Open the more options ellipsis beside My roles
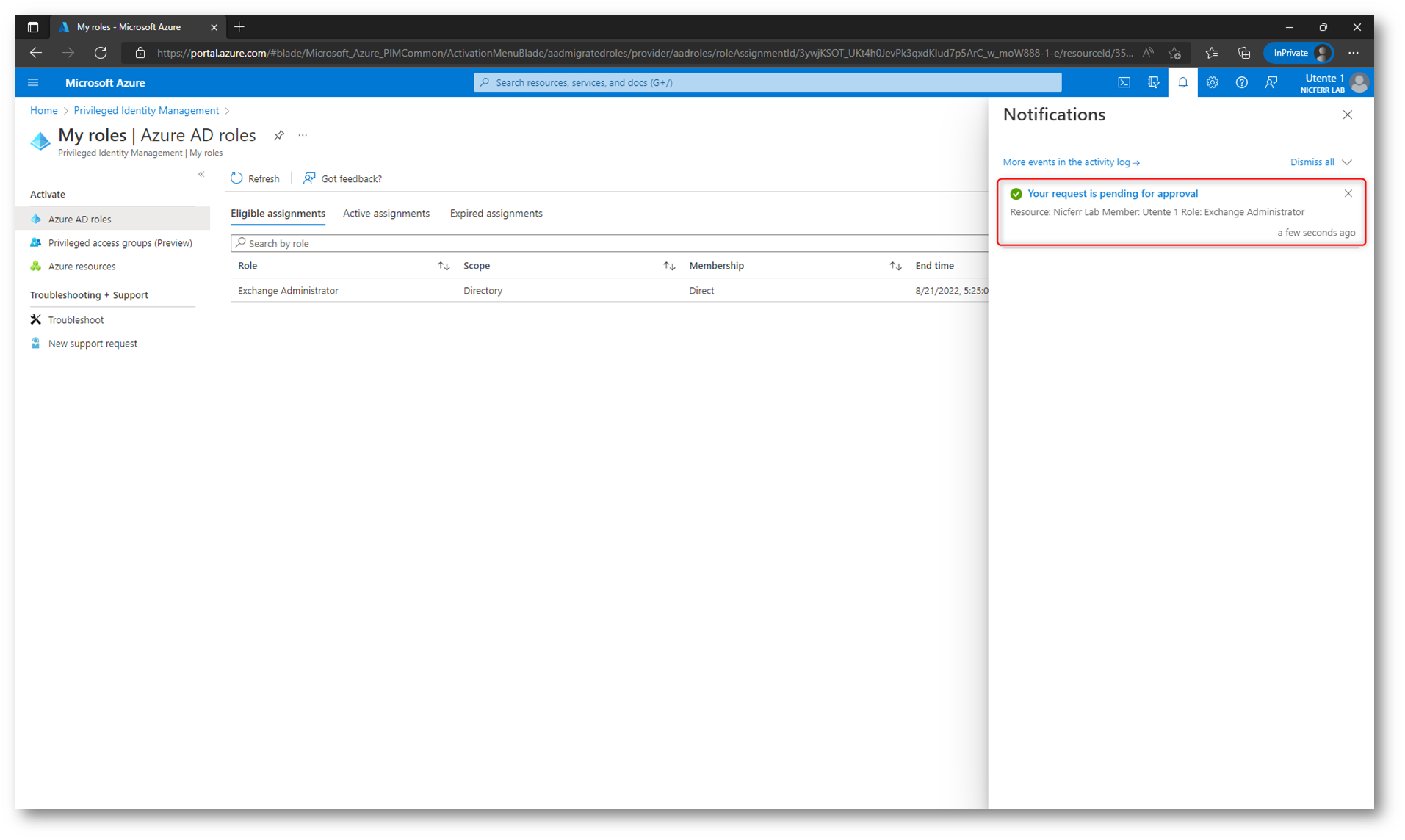1405x840 pixels. click(x=303, y=135)
